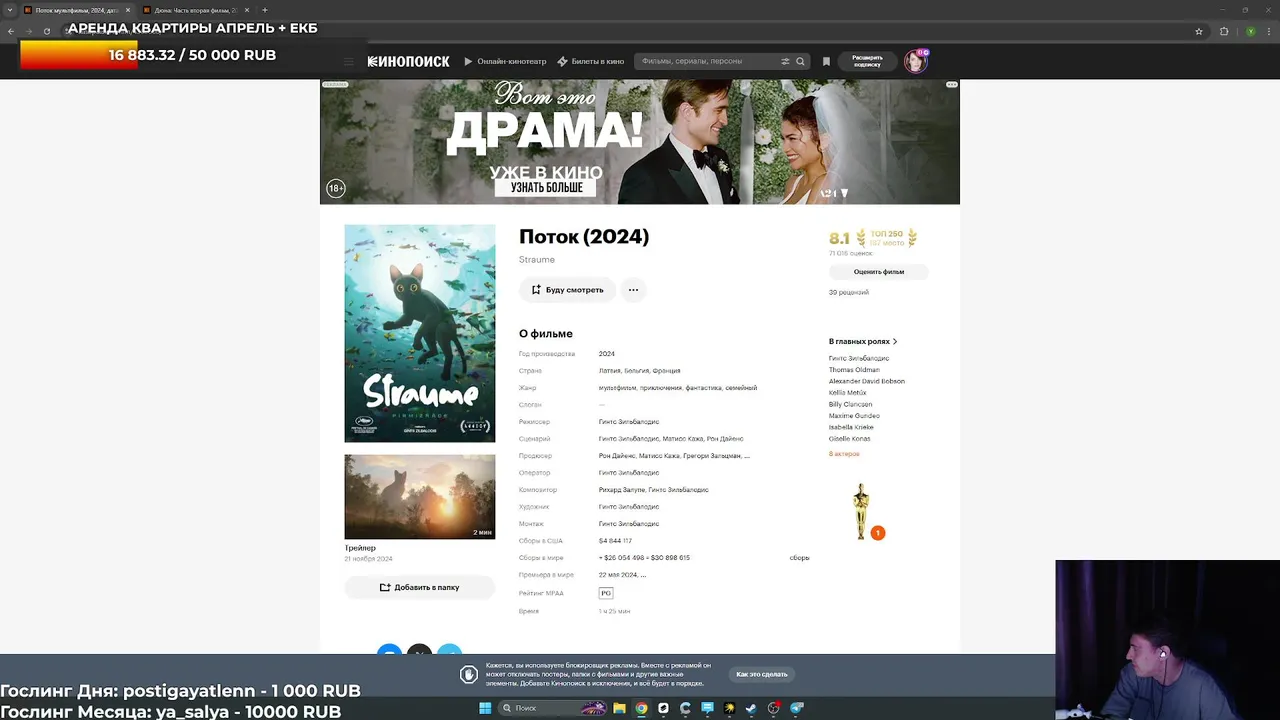This screenshot has width=1280, height=720.
Task: Open the three-dots more options button
Action: tap(633, 290)
